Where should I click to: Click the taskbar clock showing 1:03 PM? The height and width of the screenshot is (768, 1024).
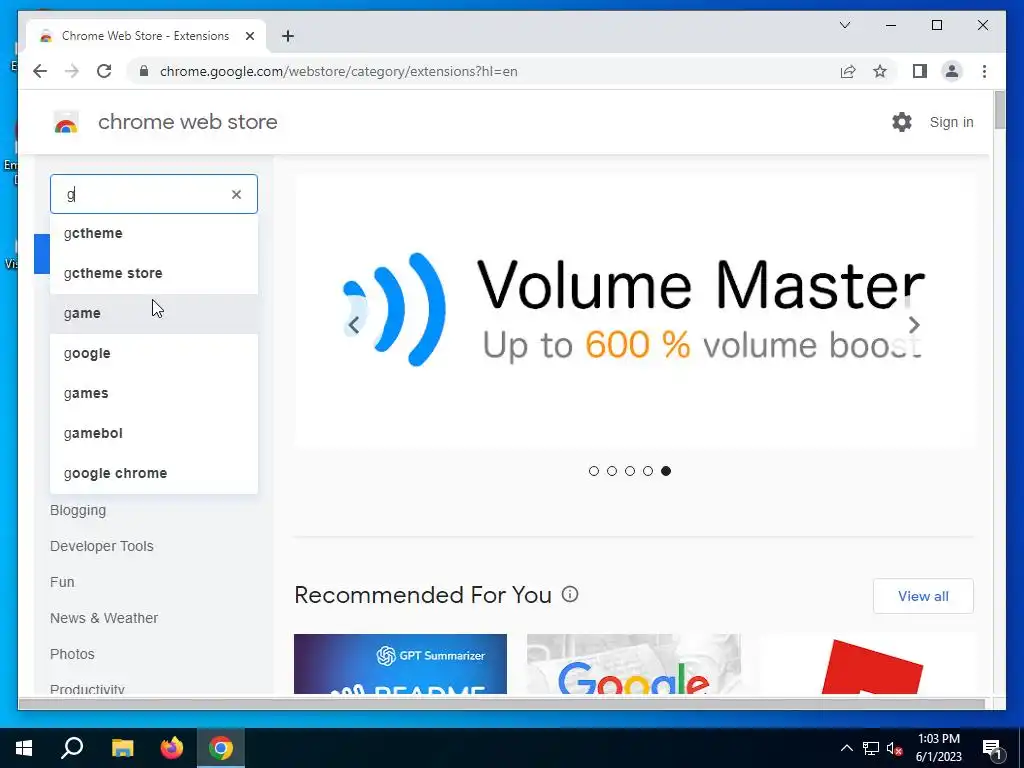point(938,748)
